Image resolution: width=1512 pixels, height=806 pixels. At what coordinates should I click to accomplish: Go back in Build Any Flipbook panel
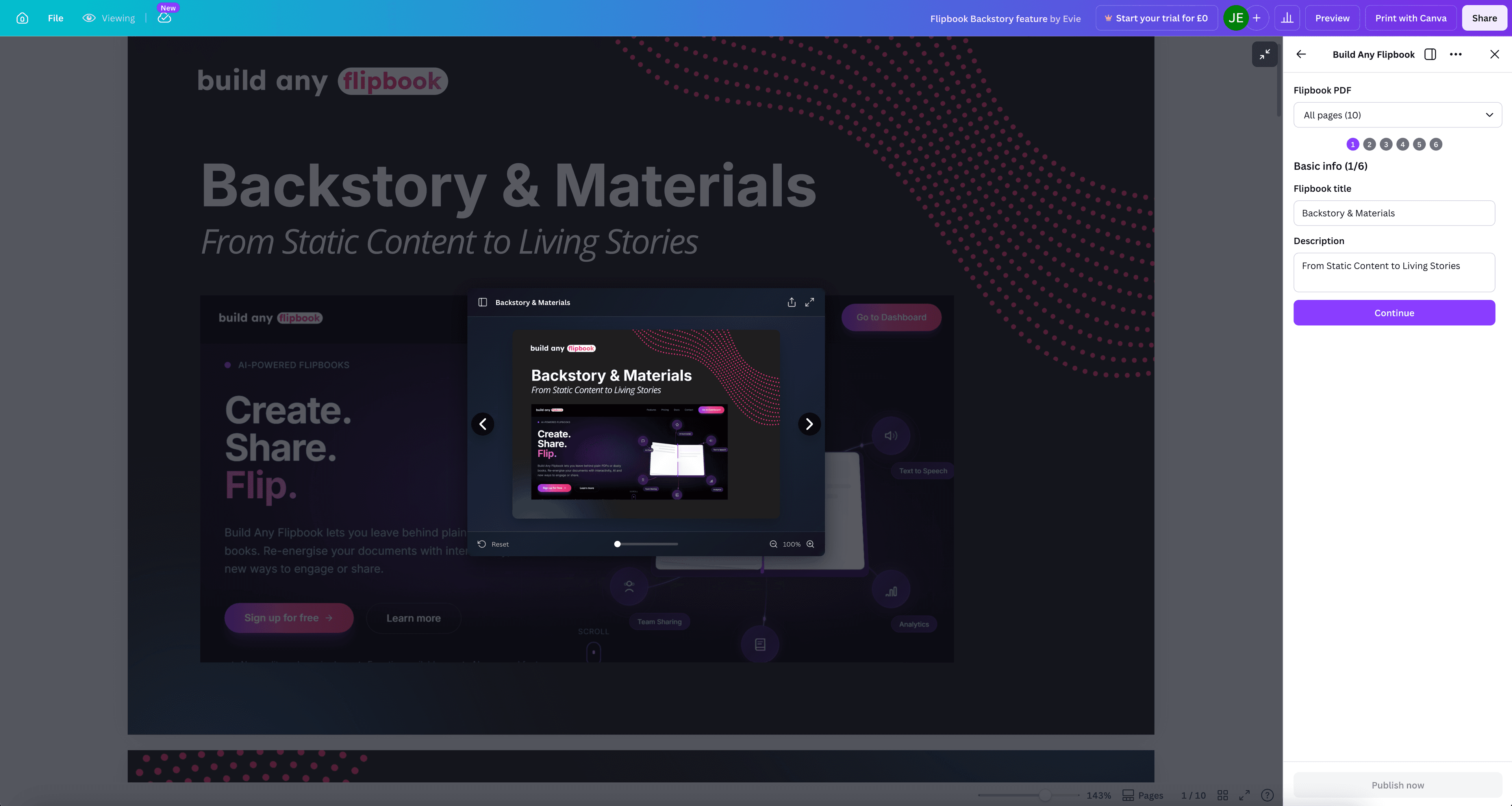click(x=1301, y=54)
